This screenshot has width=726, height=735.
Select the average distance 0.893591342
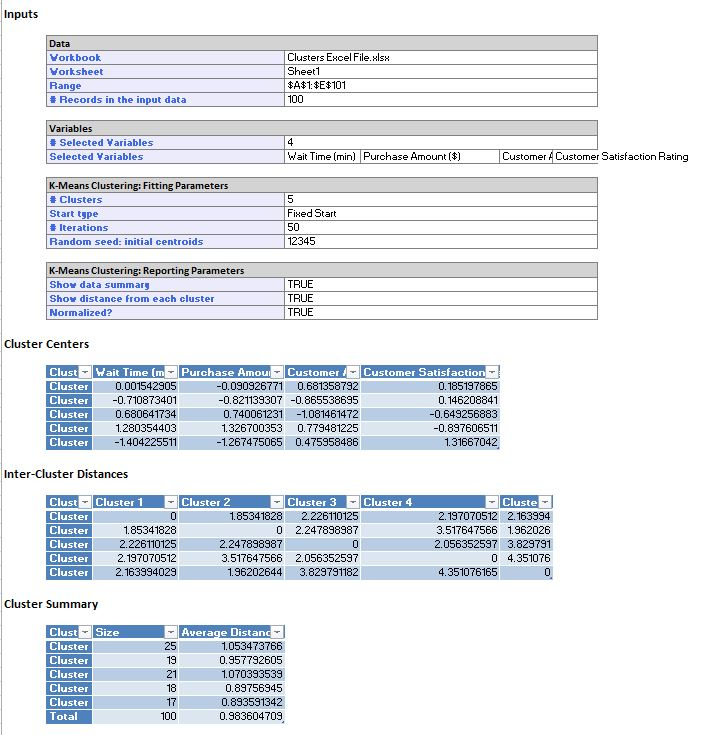point(232,703)
